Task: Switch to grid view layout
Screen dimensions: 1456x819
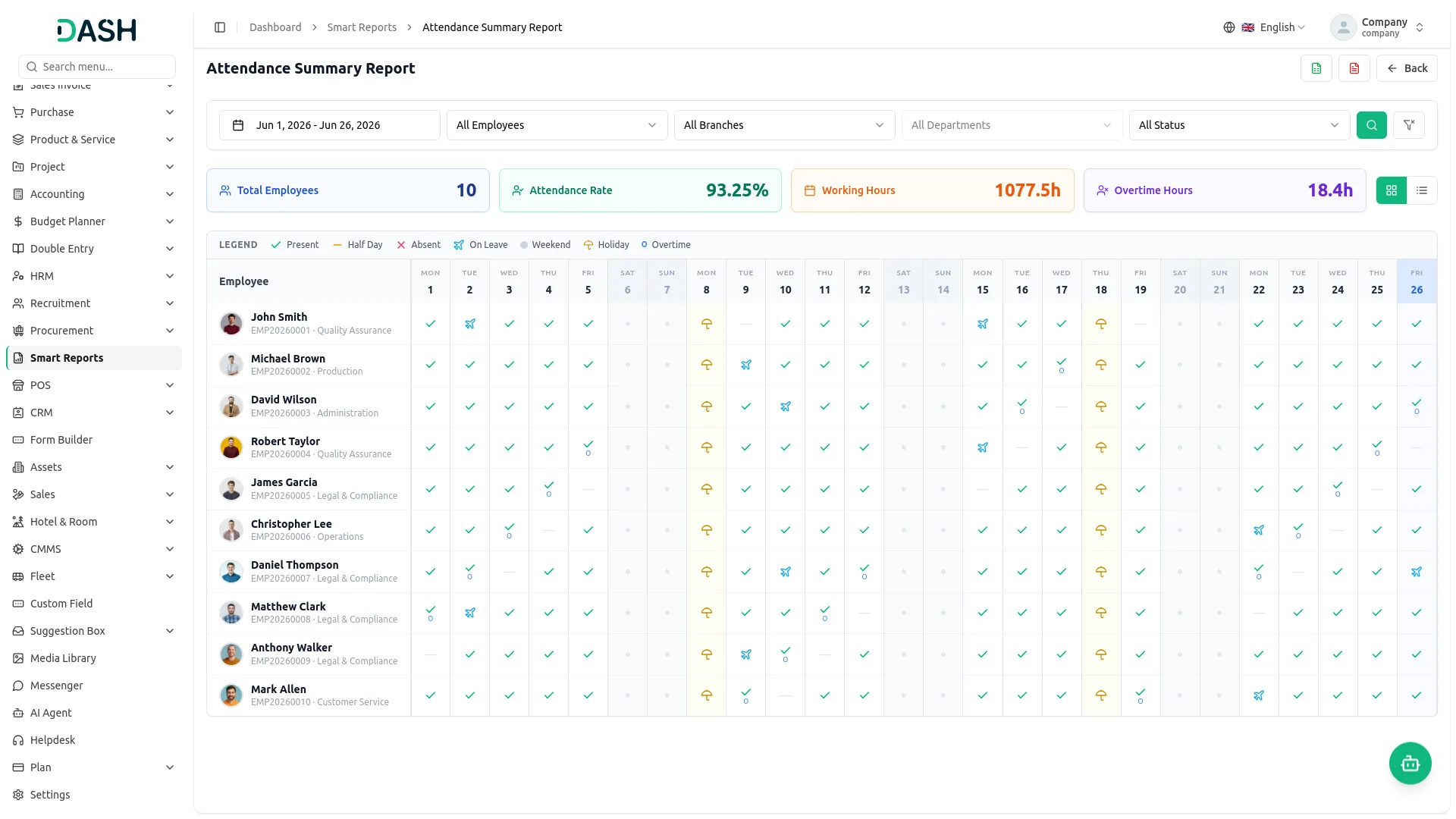Action: pos(1392,190)
